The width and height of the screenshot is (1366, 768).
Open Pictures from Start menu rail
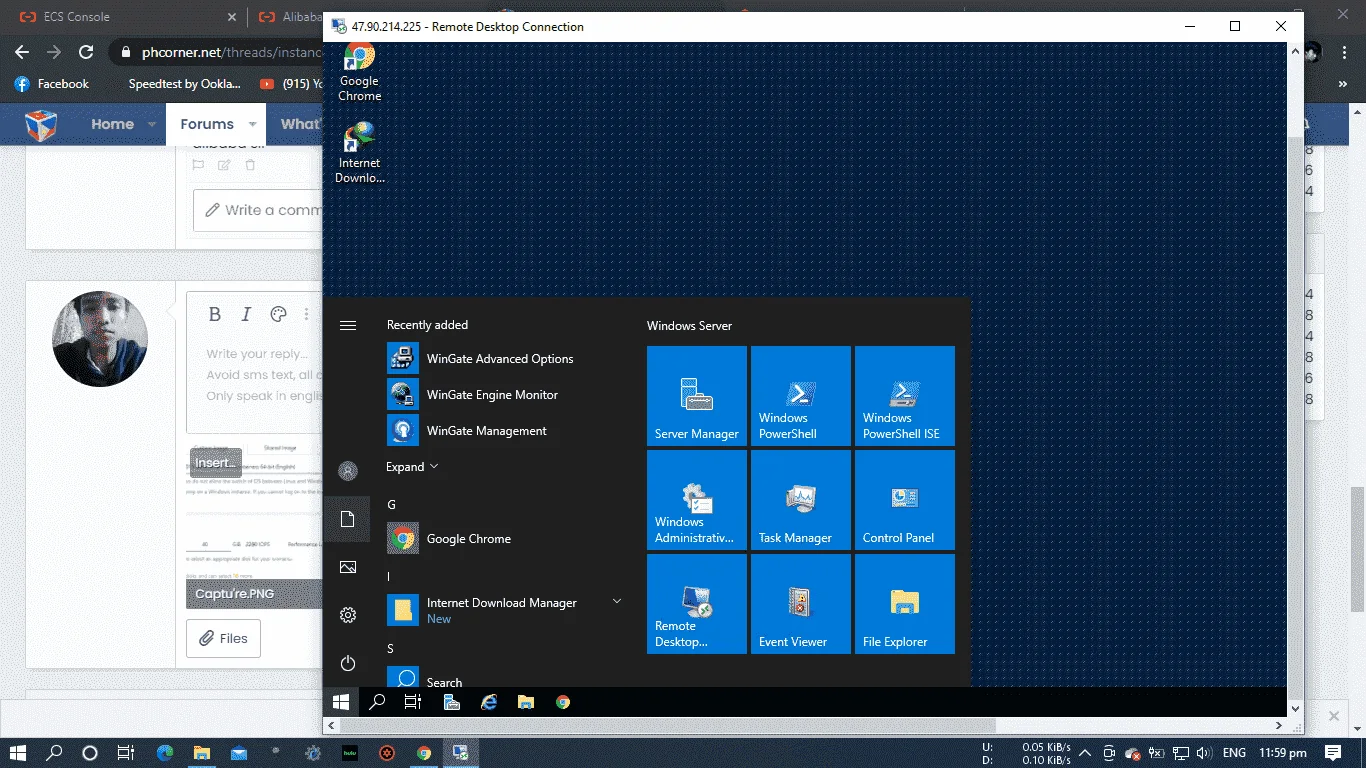(x=348, y=567)
